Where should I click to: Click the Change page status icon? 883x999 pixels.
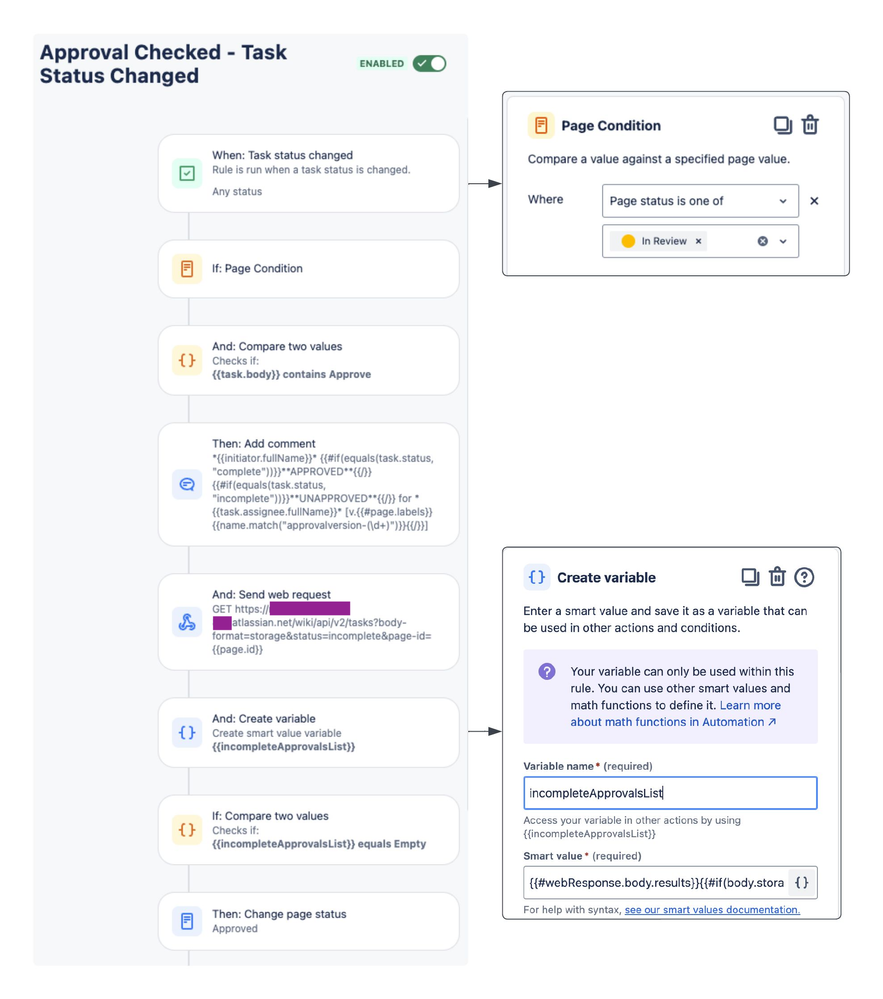coord(187,921)
